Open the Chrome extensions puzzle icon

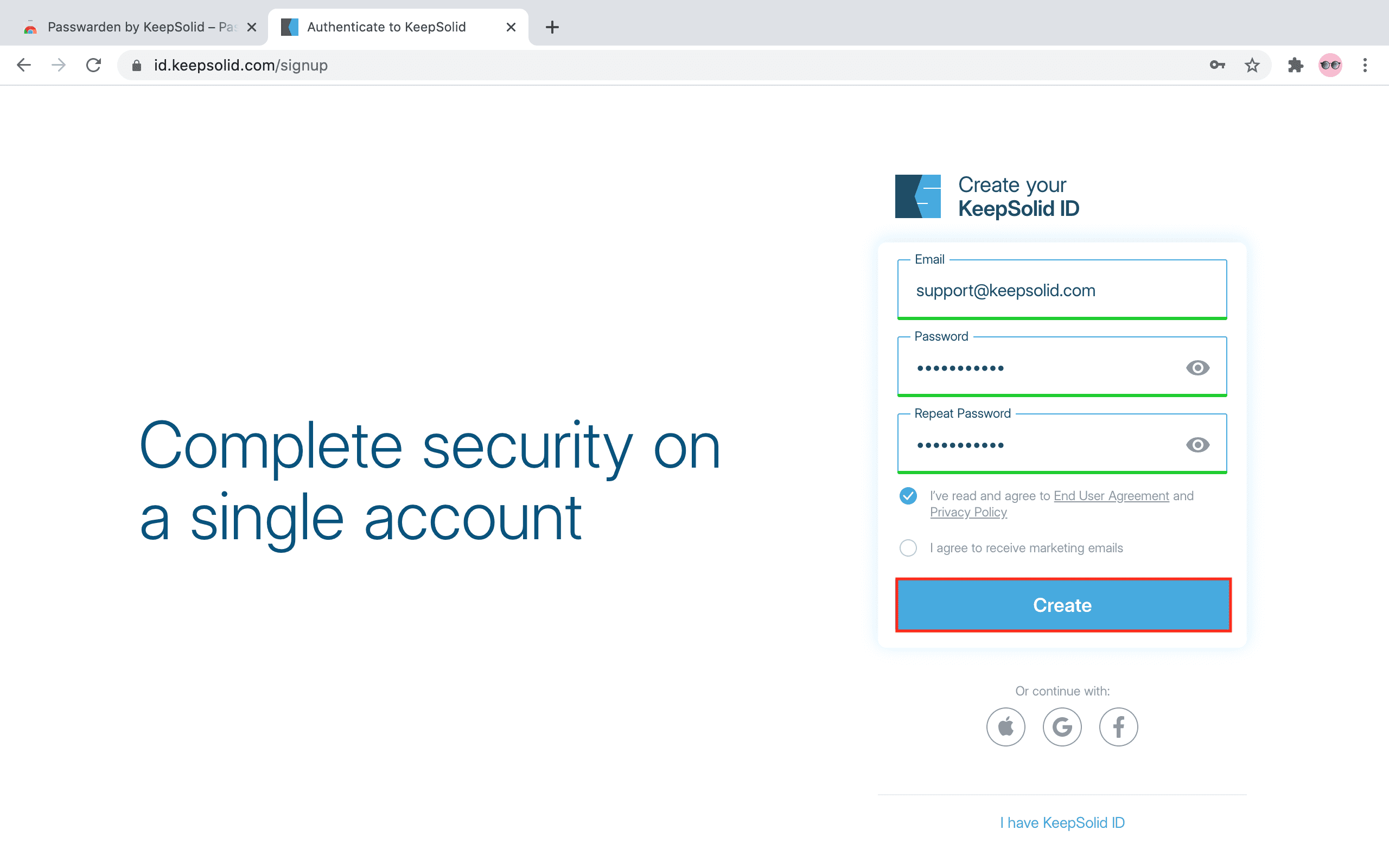1296,66
